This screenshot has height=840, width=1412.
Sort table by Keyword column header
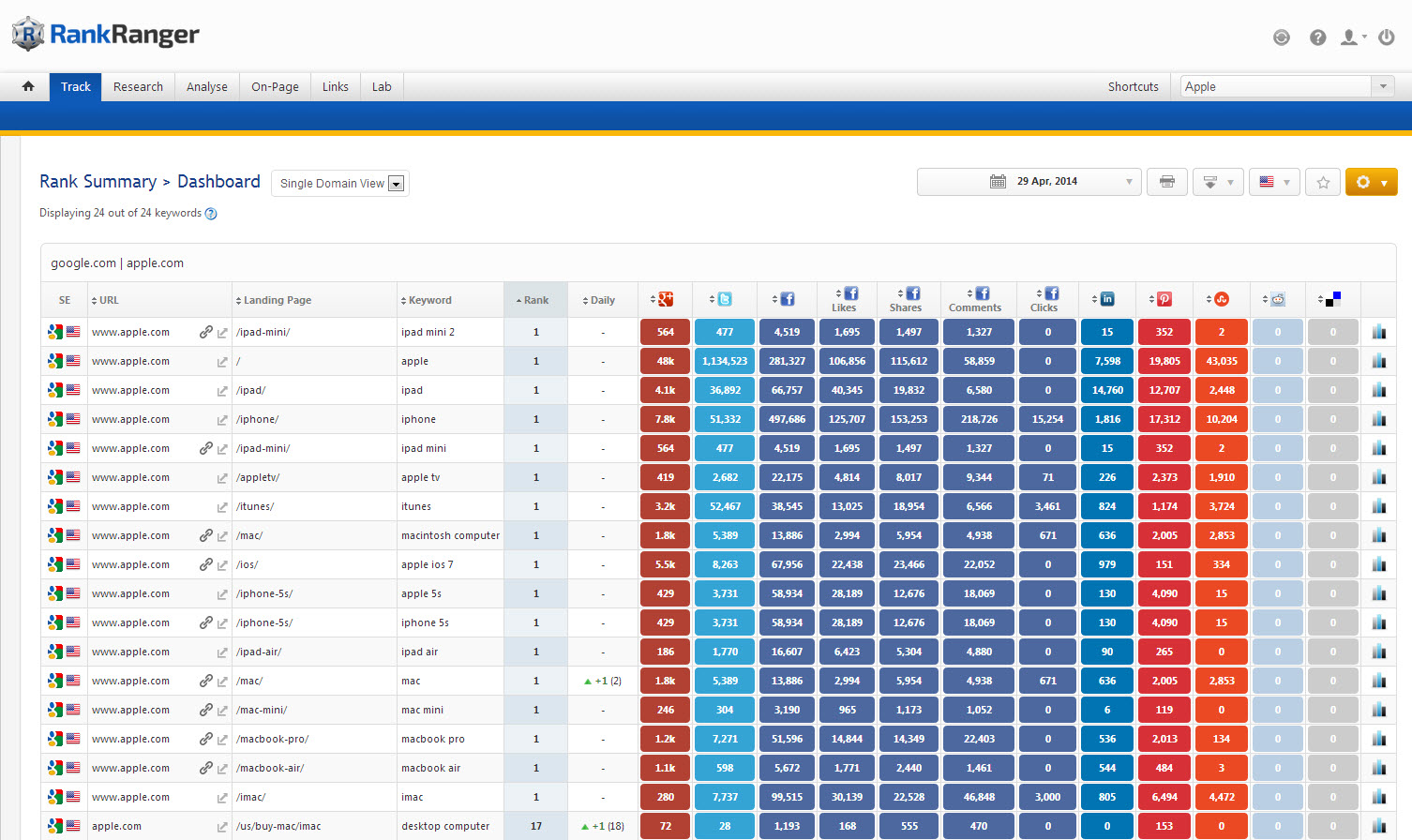click(429, 300)
